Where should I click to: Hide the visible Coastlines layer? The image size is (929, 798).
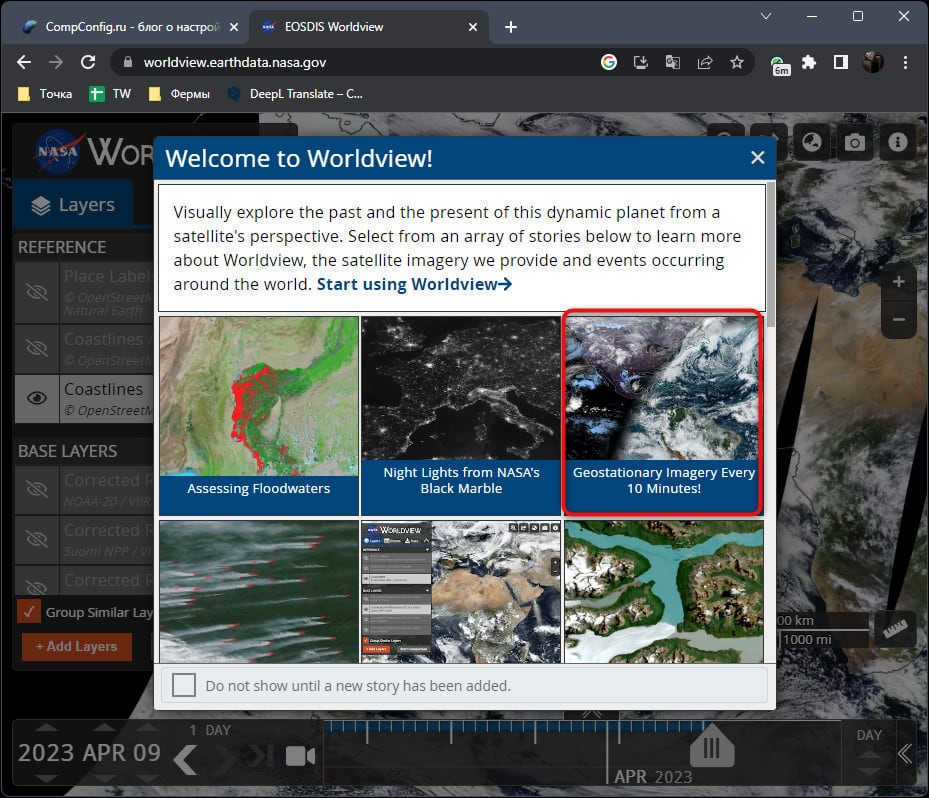[37, 398]
